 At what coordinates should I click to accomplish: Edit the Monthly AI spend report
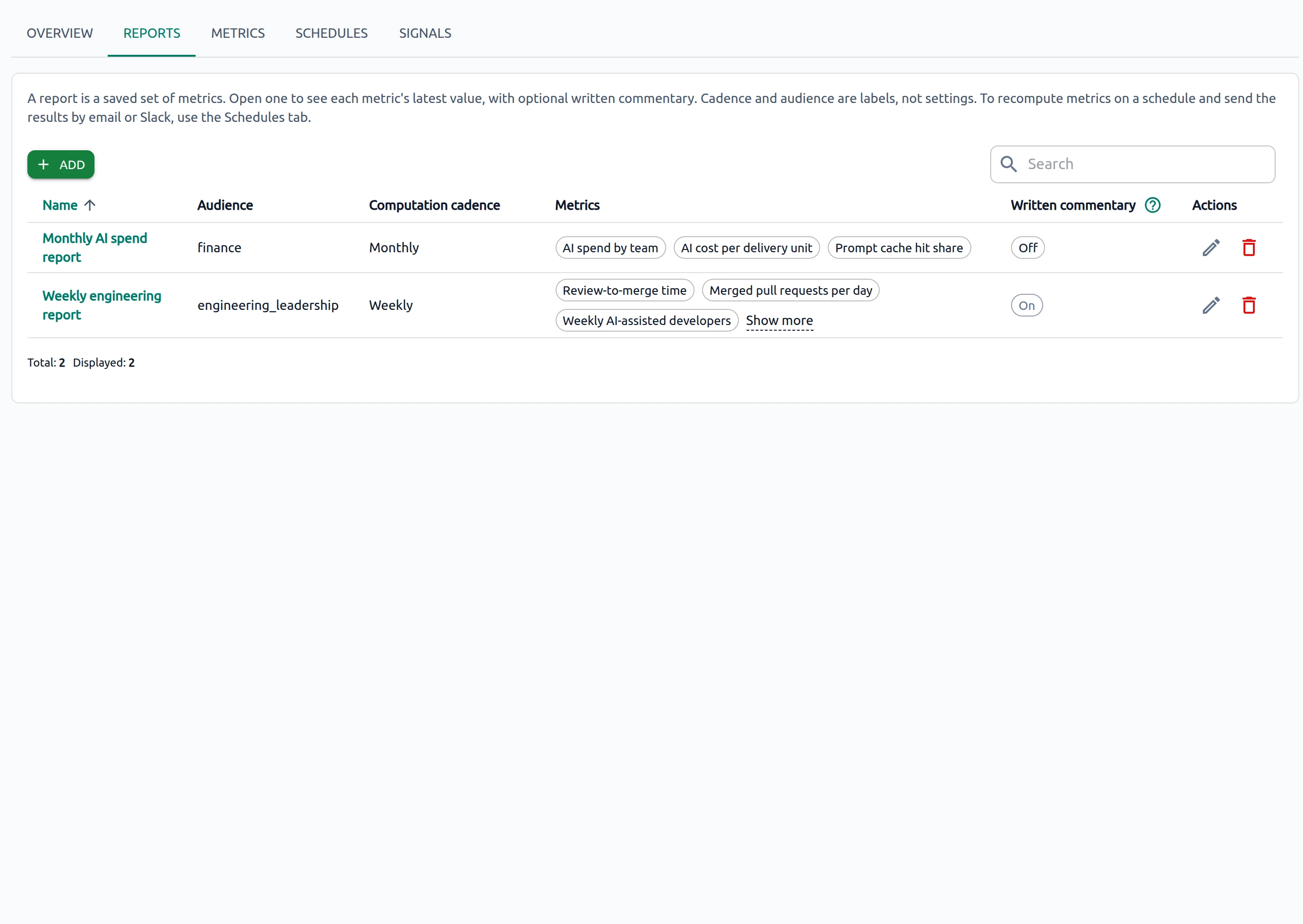point(1211,248)
